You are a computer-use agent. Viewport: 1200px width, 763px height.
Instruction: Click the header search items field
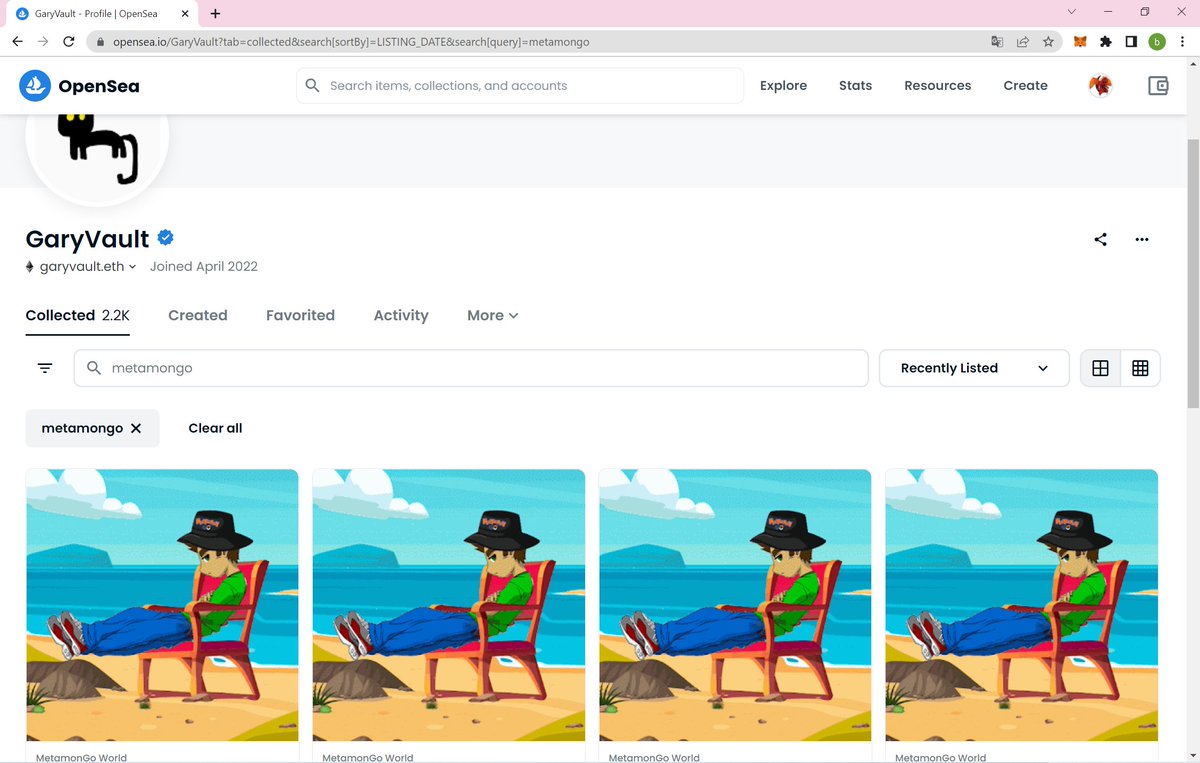point(520,86)
